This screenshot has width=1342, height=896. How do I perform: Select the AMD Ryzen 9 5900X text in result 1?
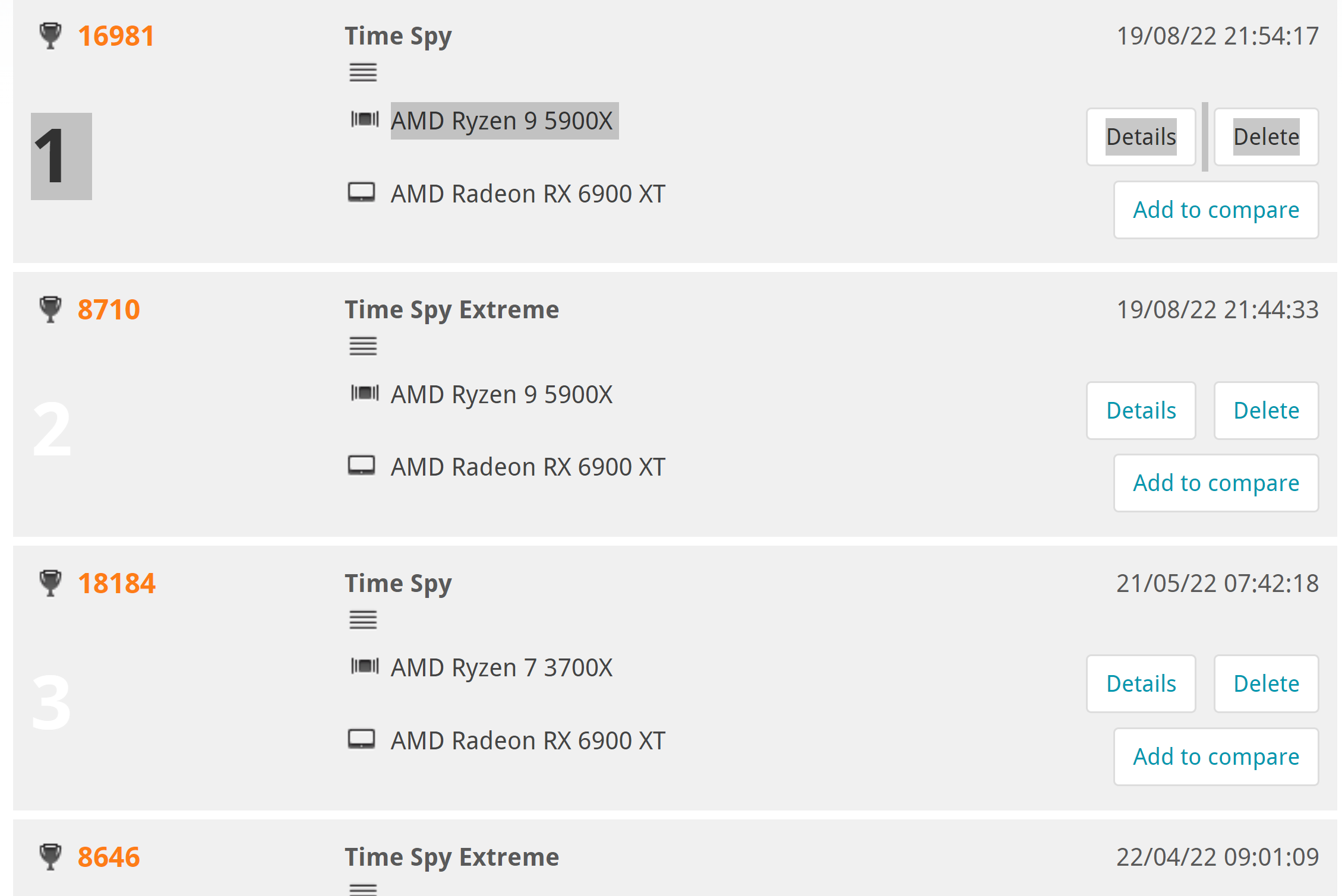(x=501, y=121)
